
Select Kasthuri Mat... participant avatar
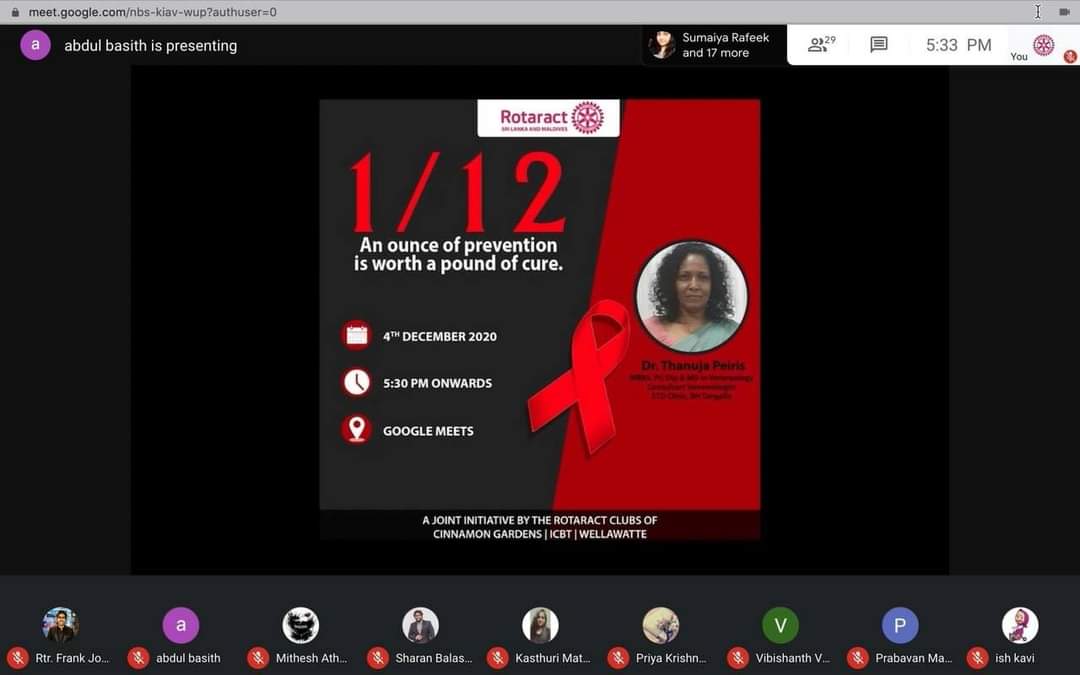pyautogui.click(x=540, y=625)
